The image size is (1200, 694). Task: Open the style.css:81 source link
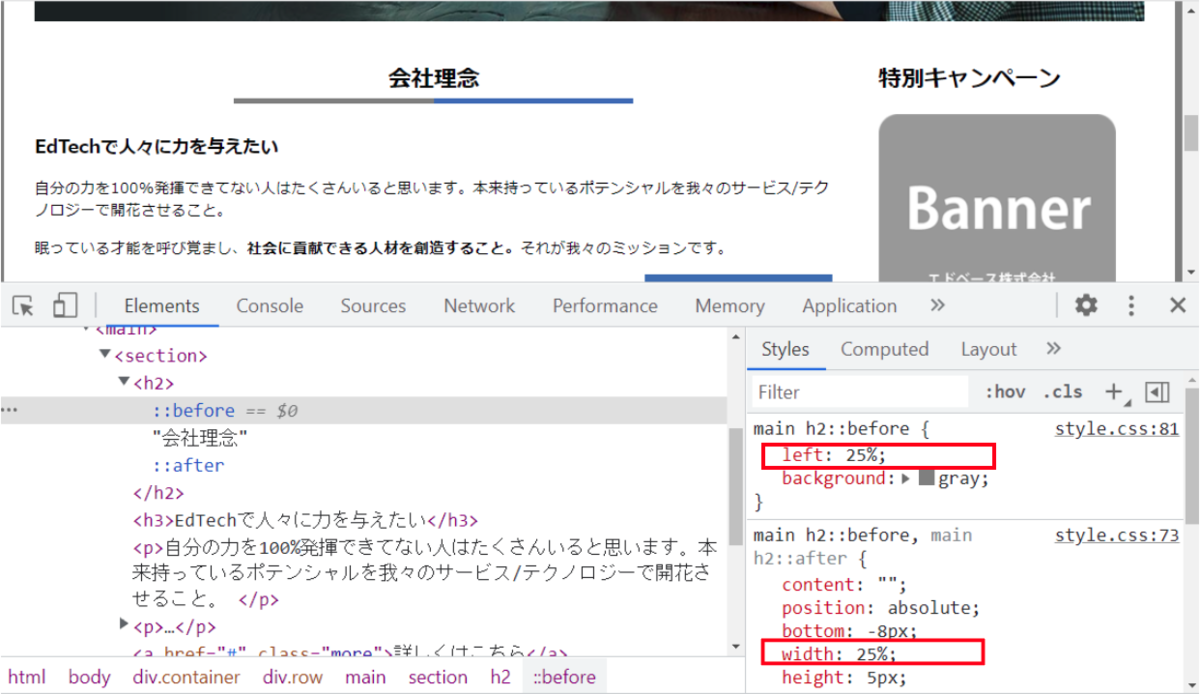pyautogui.click(x=1117, y=430)
